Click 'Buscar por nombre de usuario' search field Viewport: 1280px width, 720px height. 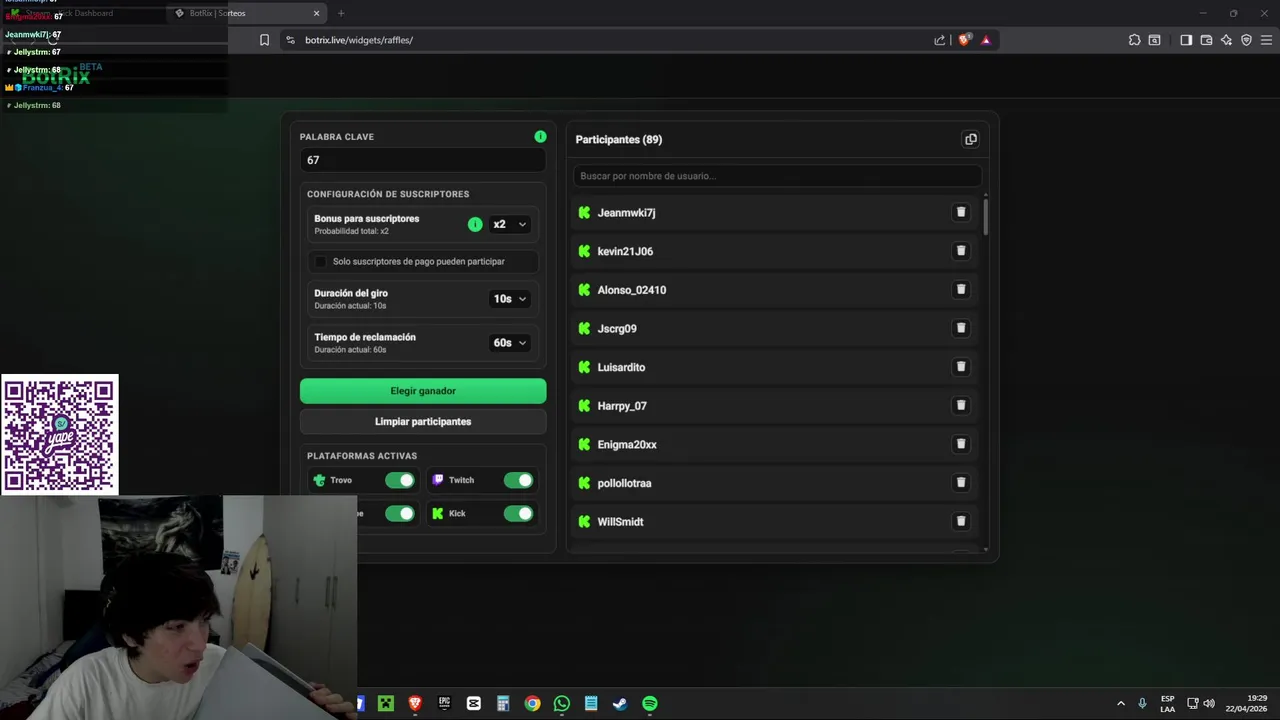point(776,176)
